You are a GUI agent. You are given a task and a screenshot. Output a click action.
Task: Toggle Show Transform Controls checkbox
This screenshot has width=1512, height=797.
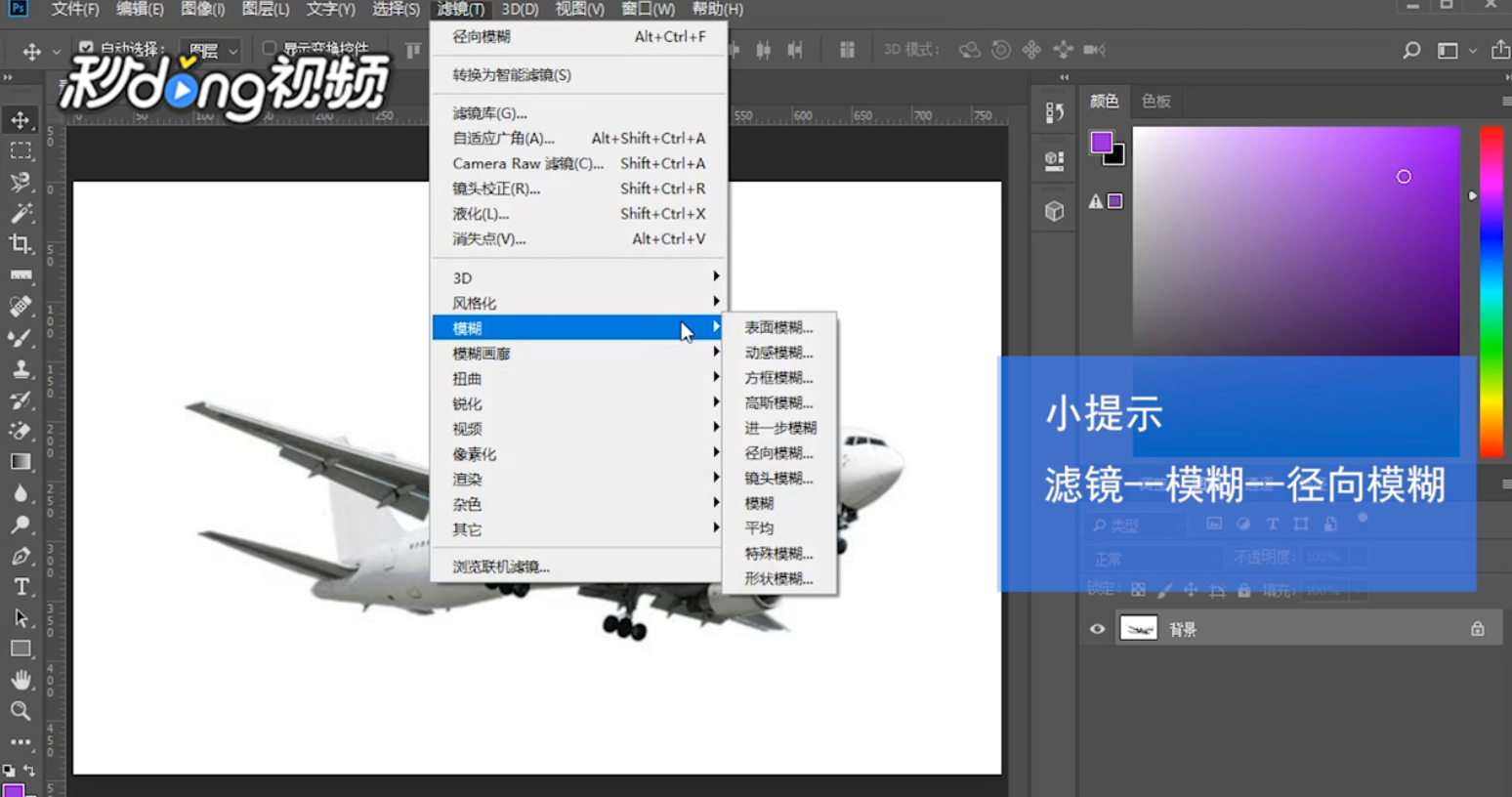click(x=270, y=48)
